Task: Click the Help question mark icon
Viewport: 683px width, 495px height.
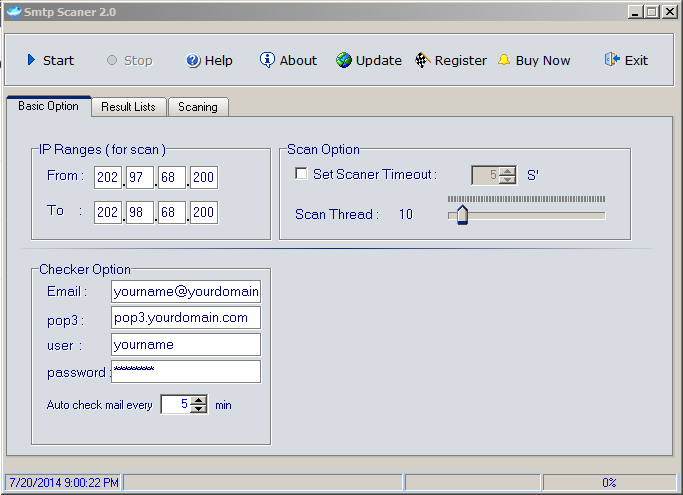Action: [x=193, y=60]
